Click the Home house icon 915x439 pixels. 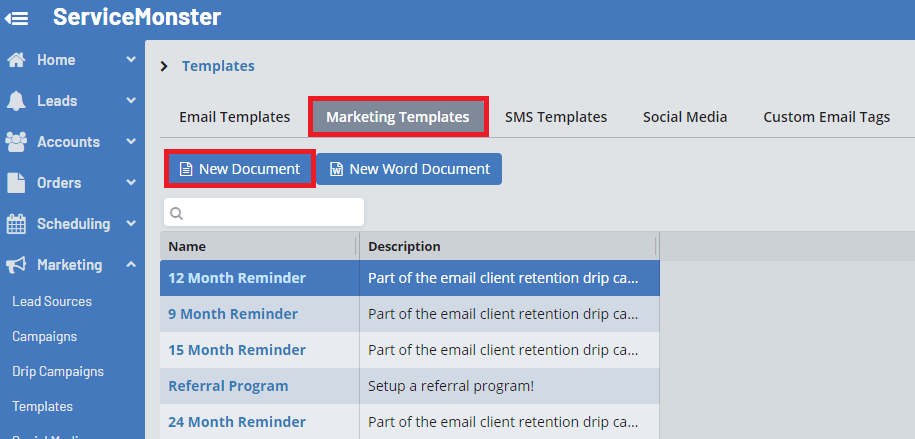[x=16, y=60]
